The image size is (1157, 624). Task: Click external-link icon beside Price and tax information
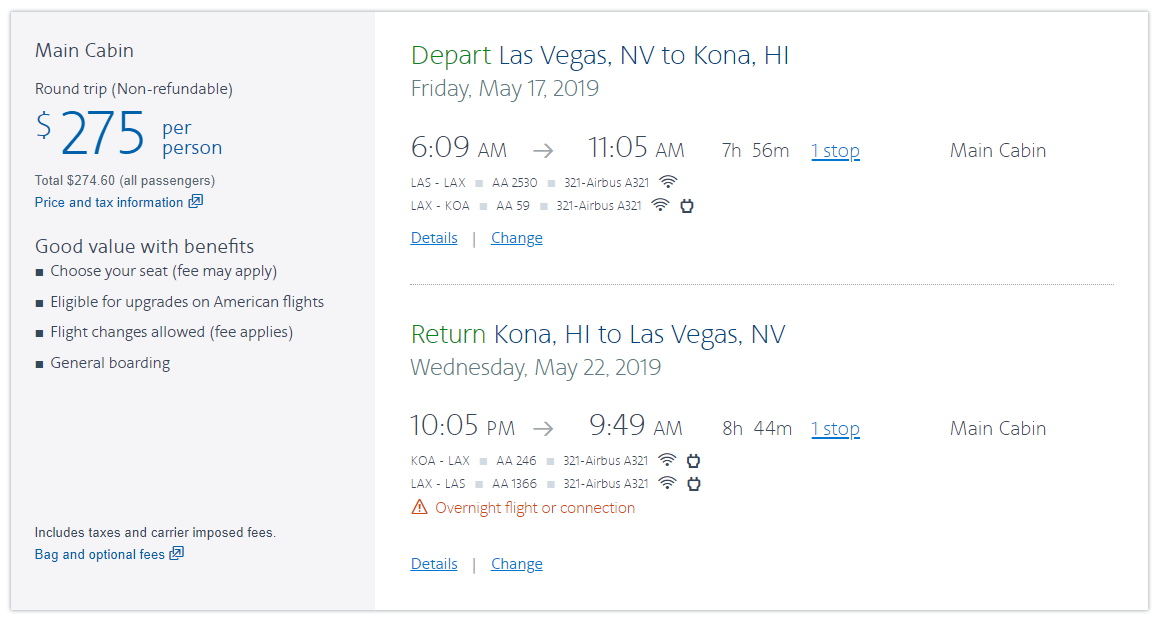pyautogui.click(x=196, y=202)
